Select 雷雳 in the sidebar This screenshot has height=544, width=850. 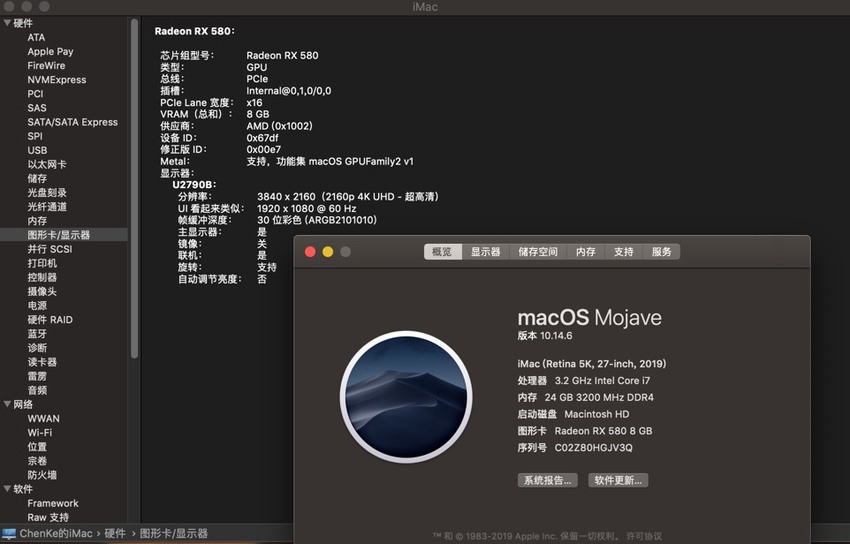(37, 375)
